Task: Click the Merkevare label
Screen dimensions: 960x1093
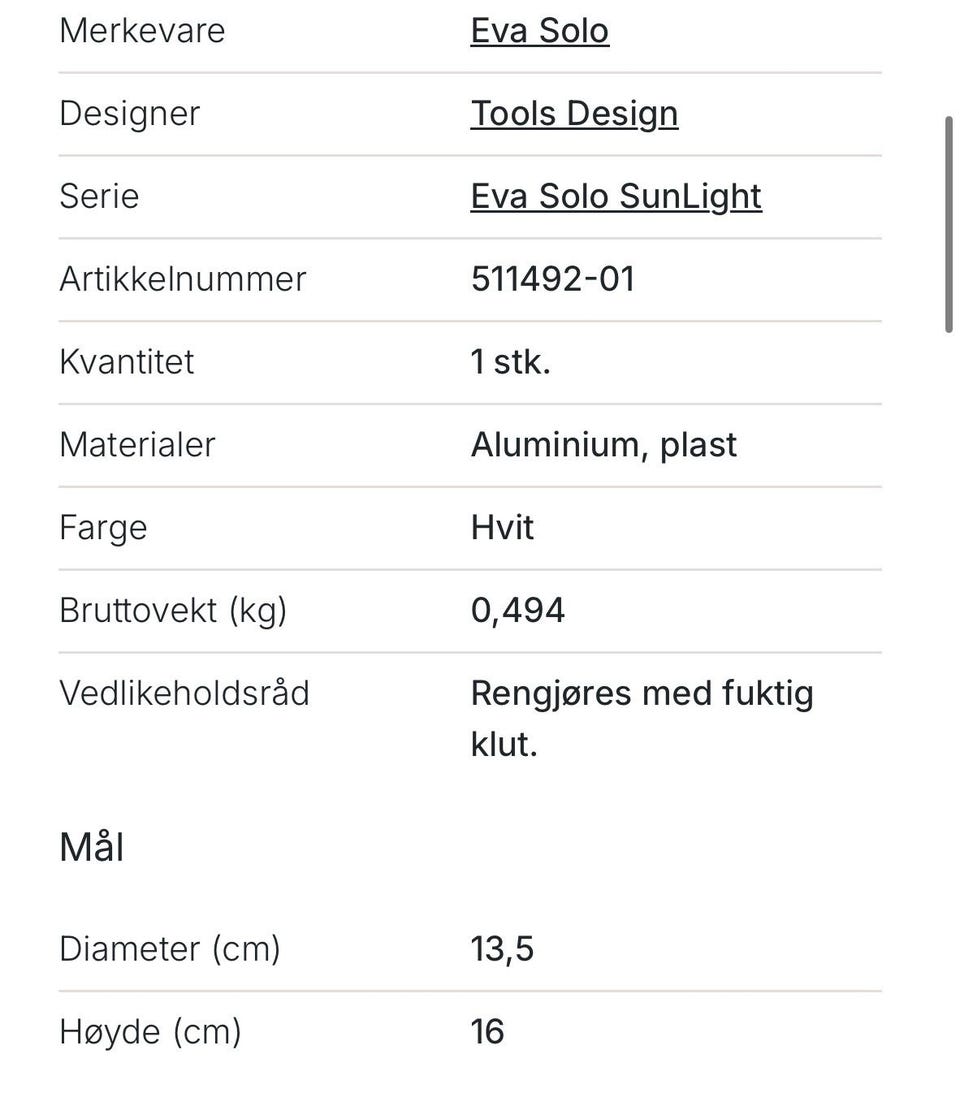Action: (142, 31)
